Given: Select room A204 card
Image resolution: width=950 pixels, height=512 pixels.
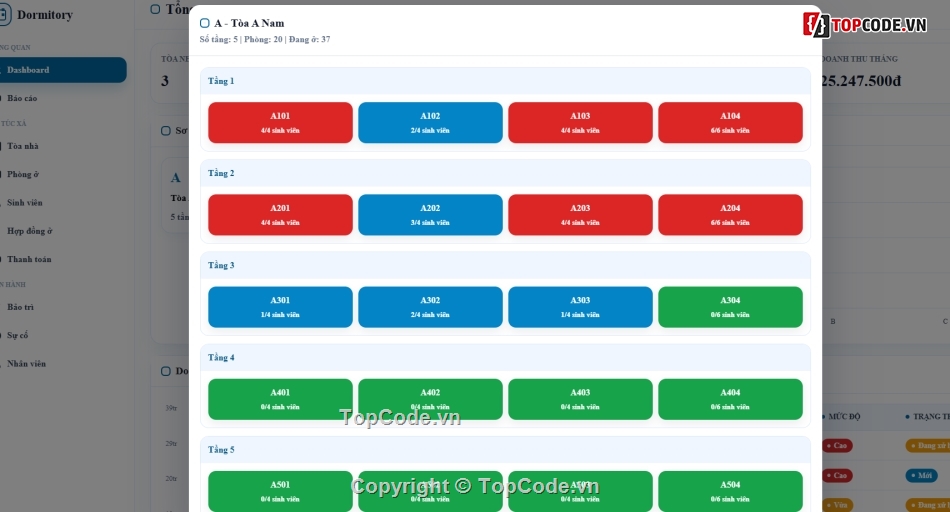Looking at the screenshot, I should pos(730,214).
